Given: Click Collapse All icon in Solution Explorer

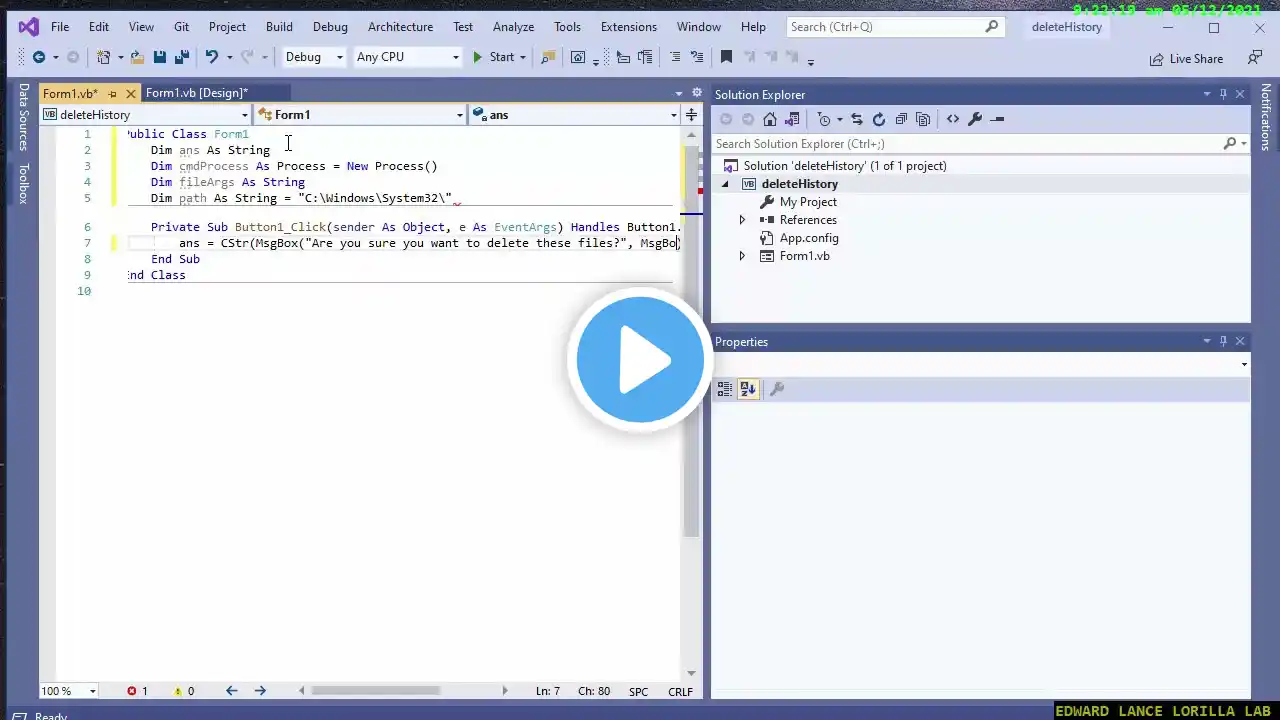Looking at the screenshot, I should click(901, 119).
